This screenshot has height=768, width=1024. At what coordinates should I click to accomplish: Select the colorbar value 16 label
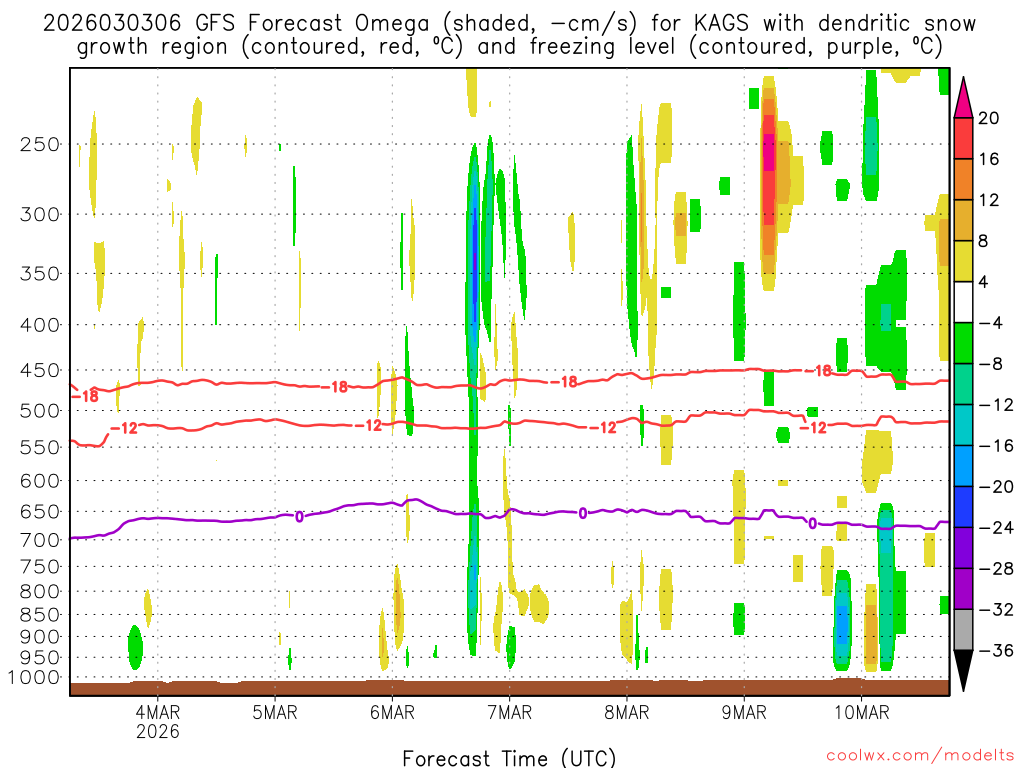coord(988,159)
